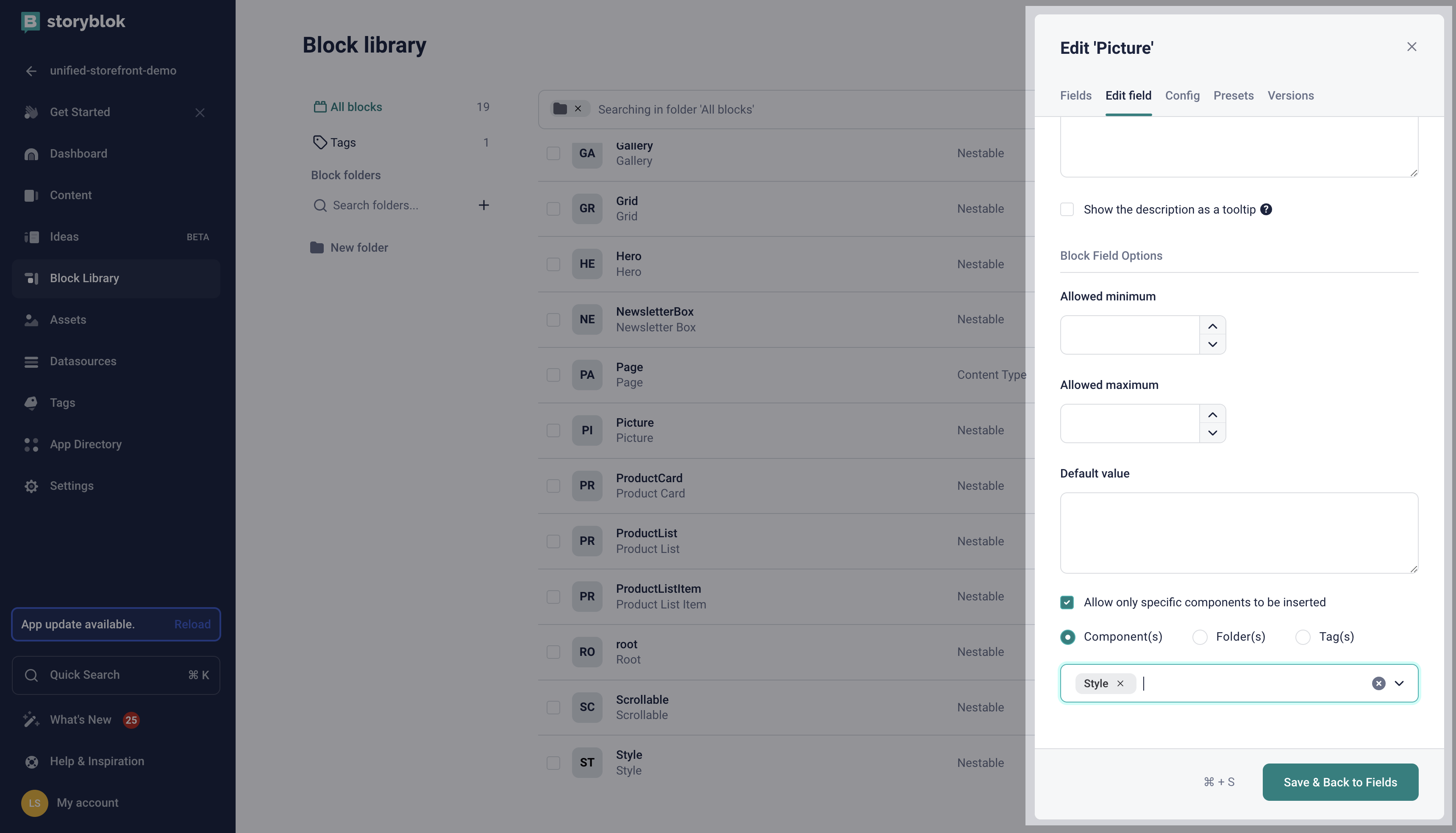The height and width of the screenshot is (833, 1456).
Task: Open the Assets icon in sidebar
Action: point(31,320)
